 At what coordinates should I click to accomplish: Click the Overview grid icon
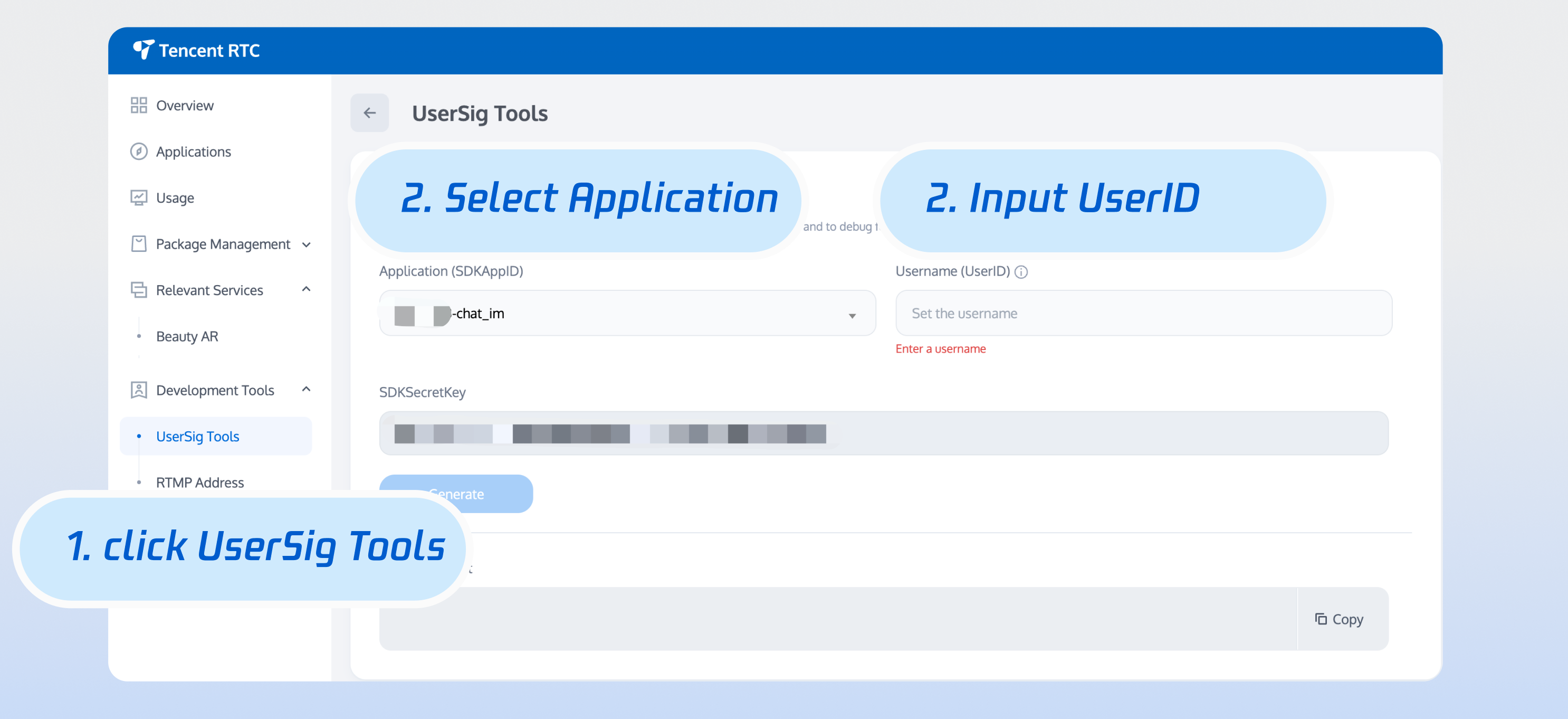[x=139, y=106]
